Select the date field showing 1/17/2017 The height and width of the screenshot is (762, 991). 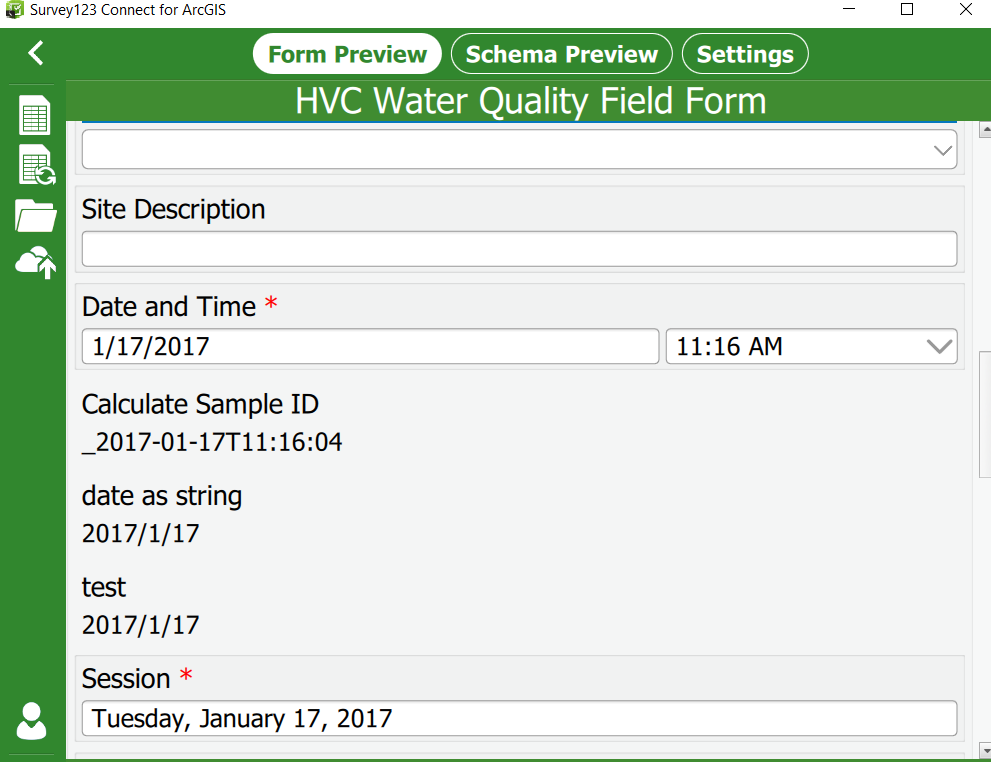click(x=370, y=347)
